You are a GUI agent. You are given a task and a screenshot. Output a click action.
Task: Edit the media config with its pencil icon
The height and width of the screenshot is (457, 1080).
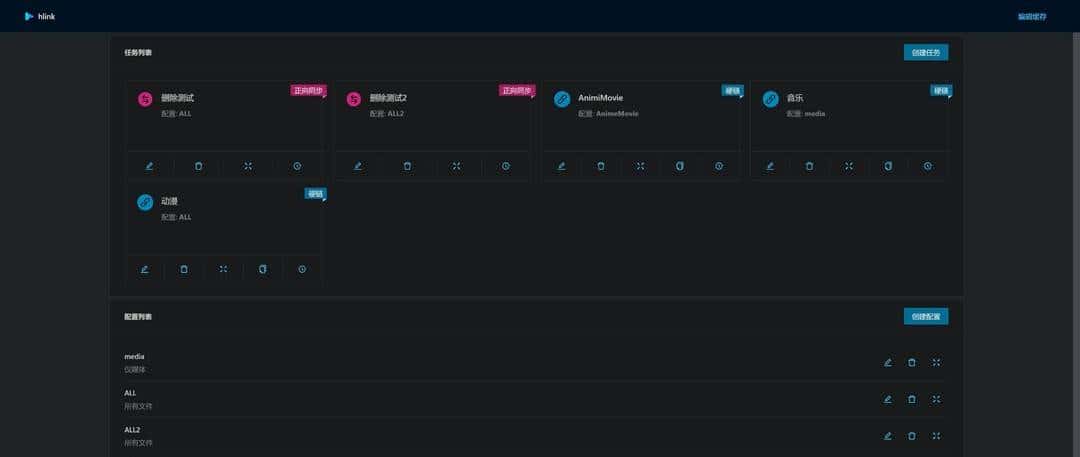[x=888, y=363]
